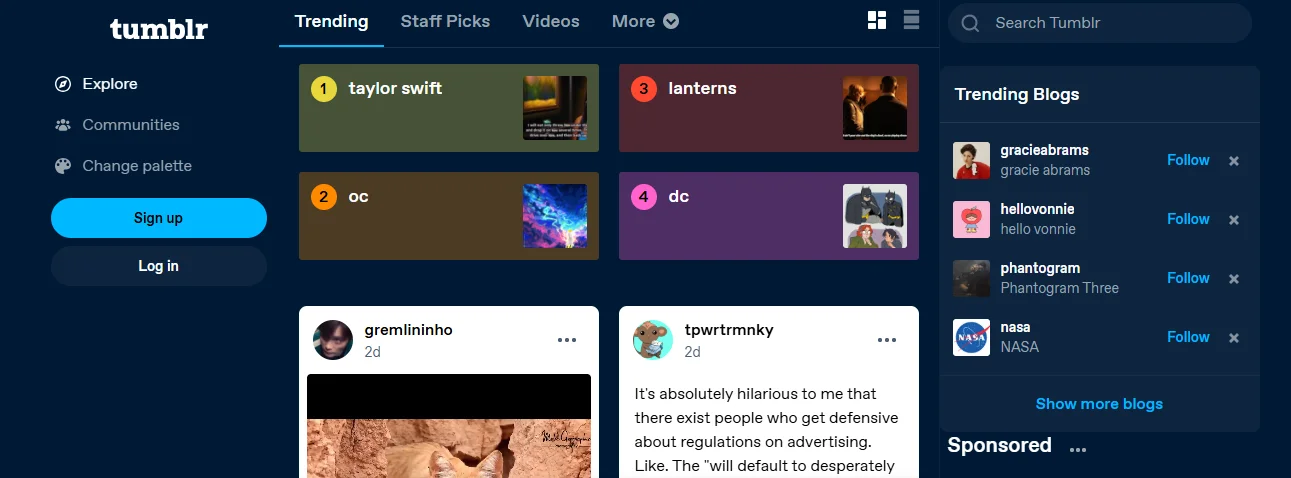Click the hellovonnie blog name

(x=1037, y=209)
